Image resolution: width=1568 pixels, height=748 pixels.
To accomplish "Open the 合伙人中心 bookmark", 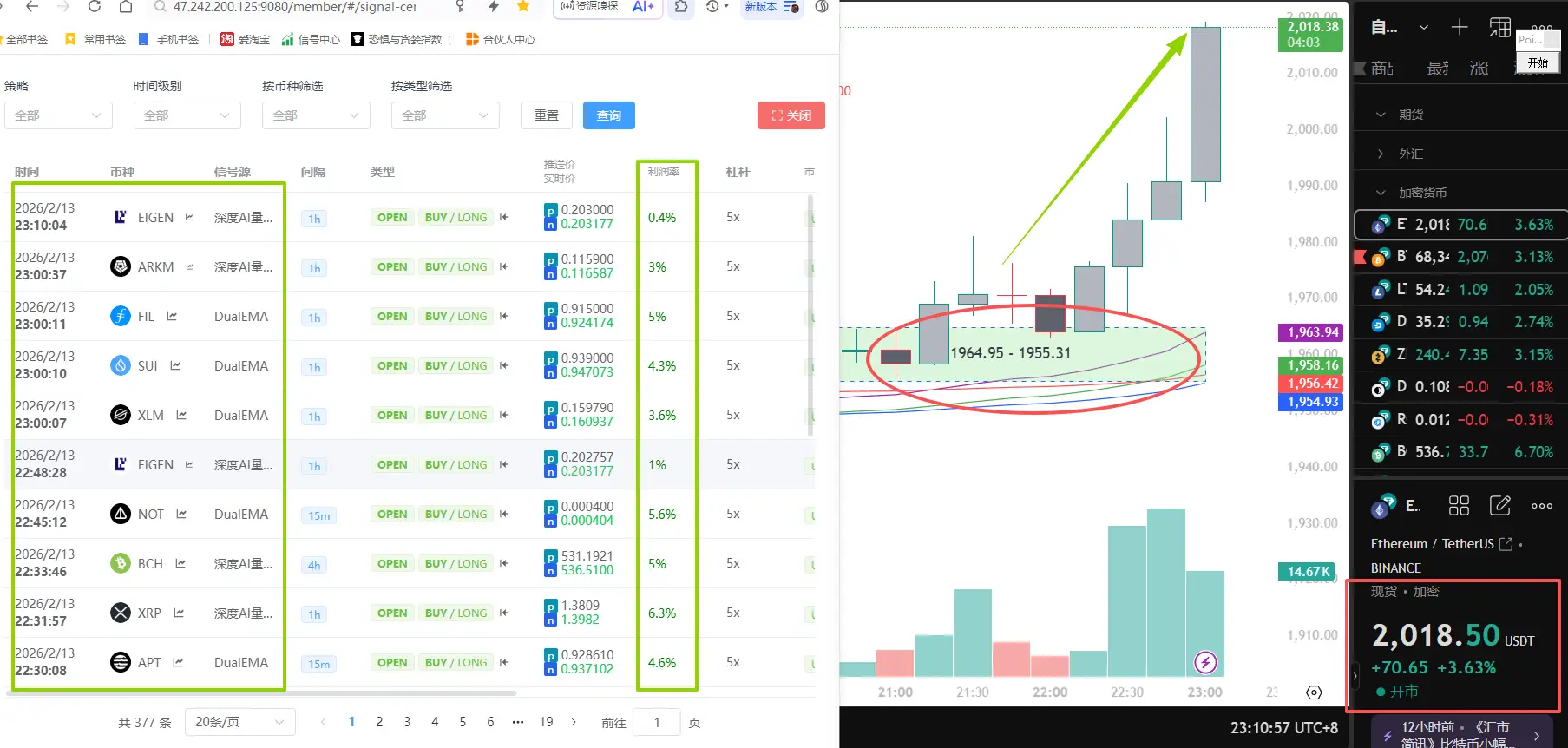I will [x=501, y=39].
